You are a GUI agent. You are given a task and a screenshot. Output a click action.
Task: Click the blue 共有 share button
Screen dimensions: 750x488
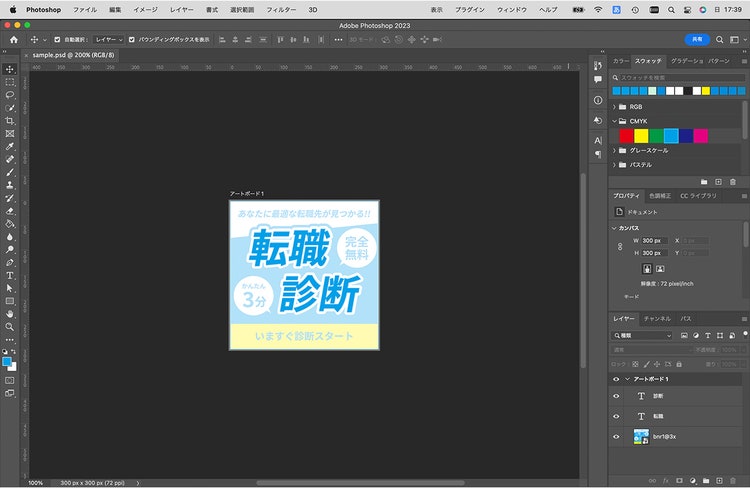(697, 40)
